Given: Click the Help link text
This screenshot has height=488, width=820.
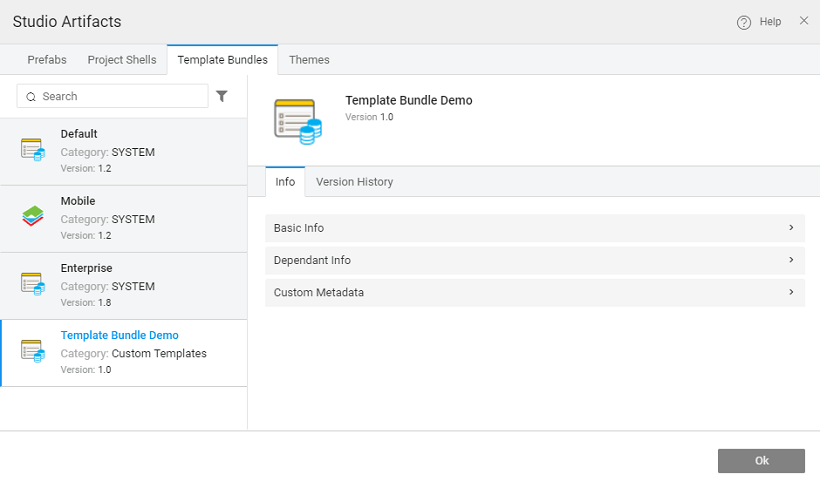Looking at the screenshot, I should [x=770, y=22].
